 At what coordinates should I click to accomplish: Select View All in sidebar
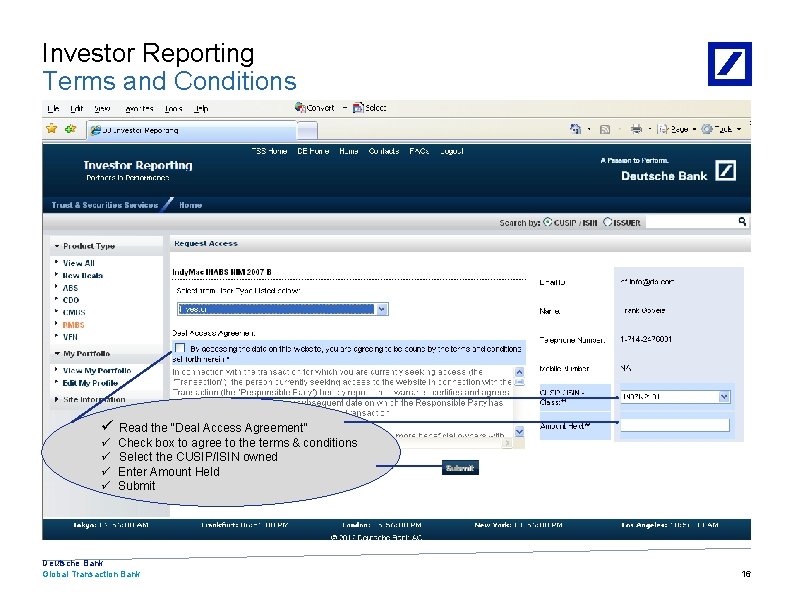point(78,263)
